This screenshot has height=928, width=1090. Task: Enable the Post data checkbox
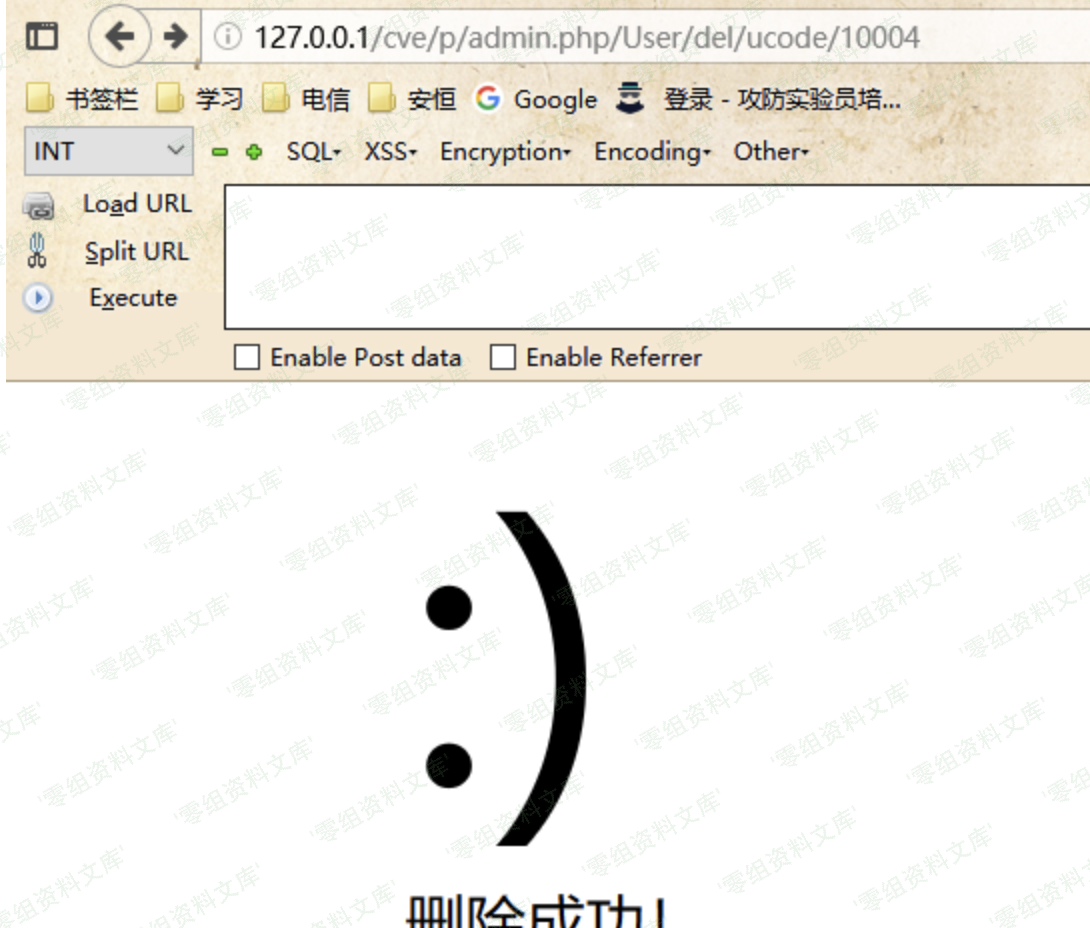coord(246,357)
